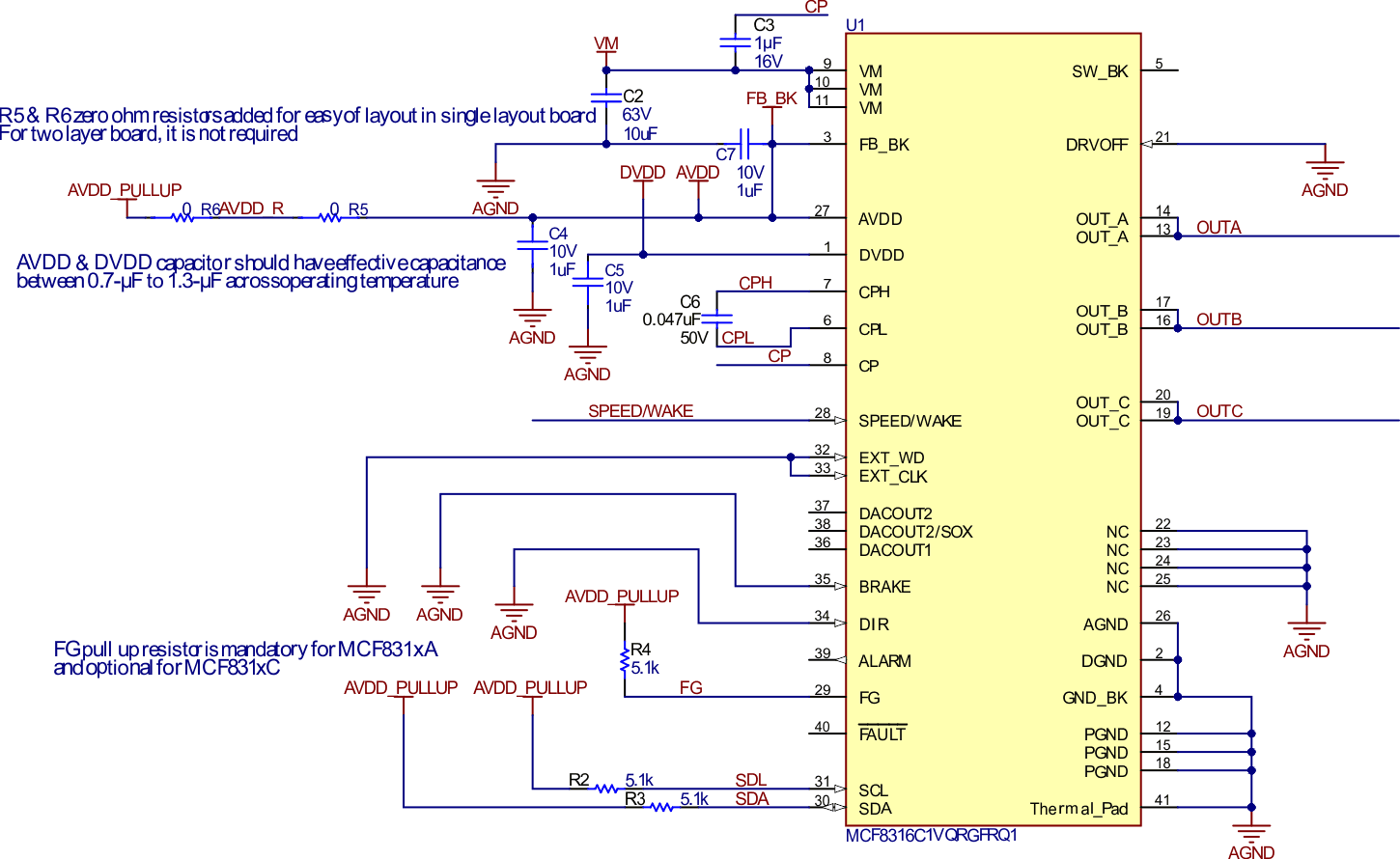Select the U1 designator label

click(855, 25)
